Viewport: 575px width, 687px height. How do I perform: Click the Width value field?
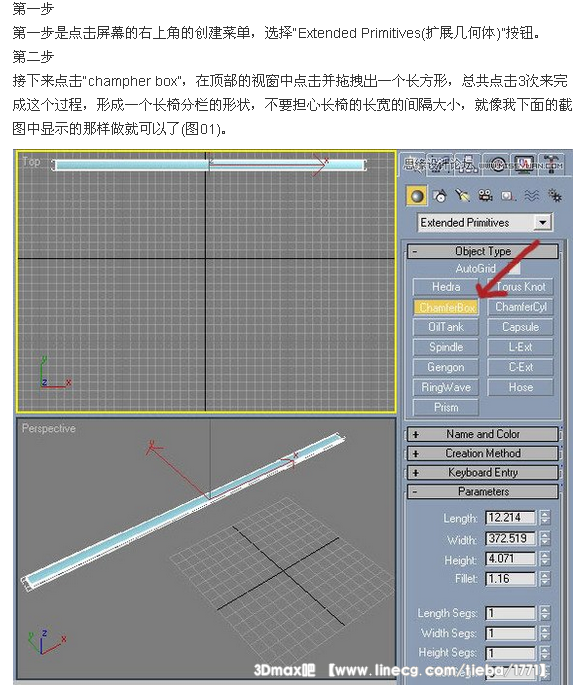(x=511, y=538)
